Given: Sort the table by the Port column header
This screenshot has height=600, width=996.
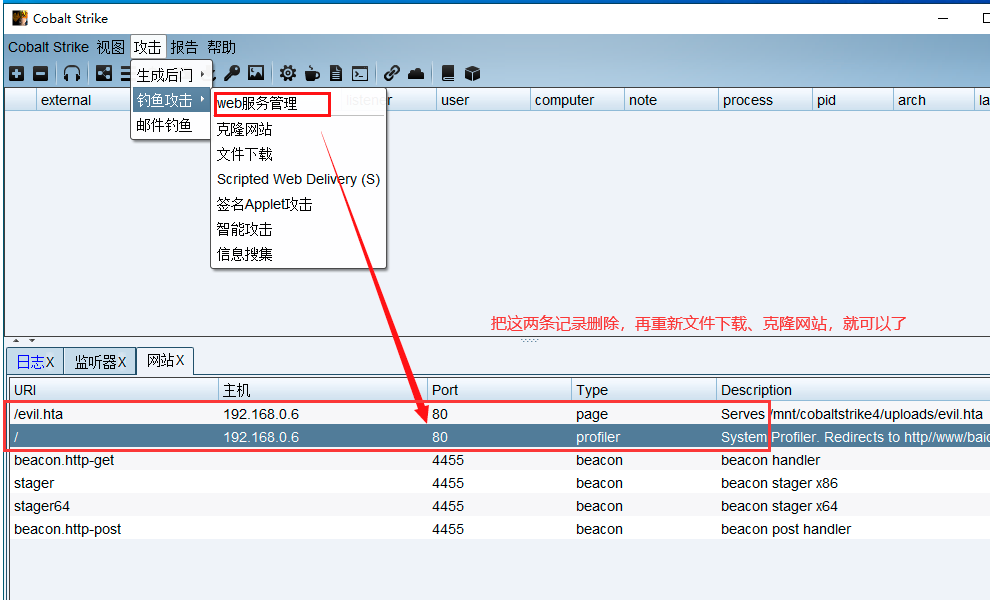Looking at the screenshot, I should [498, 390].
